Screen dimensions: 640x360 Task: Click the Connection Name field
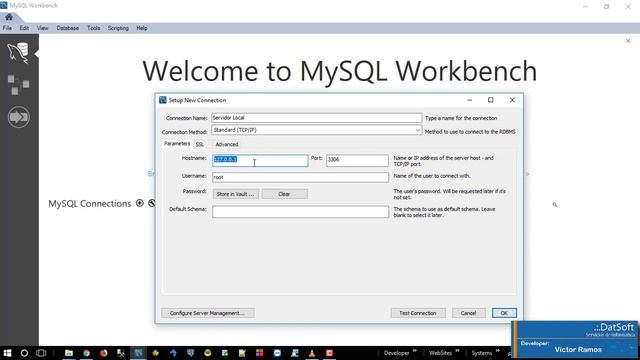coord(316,118)
